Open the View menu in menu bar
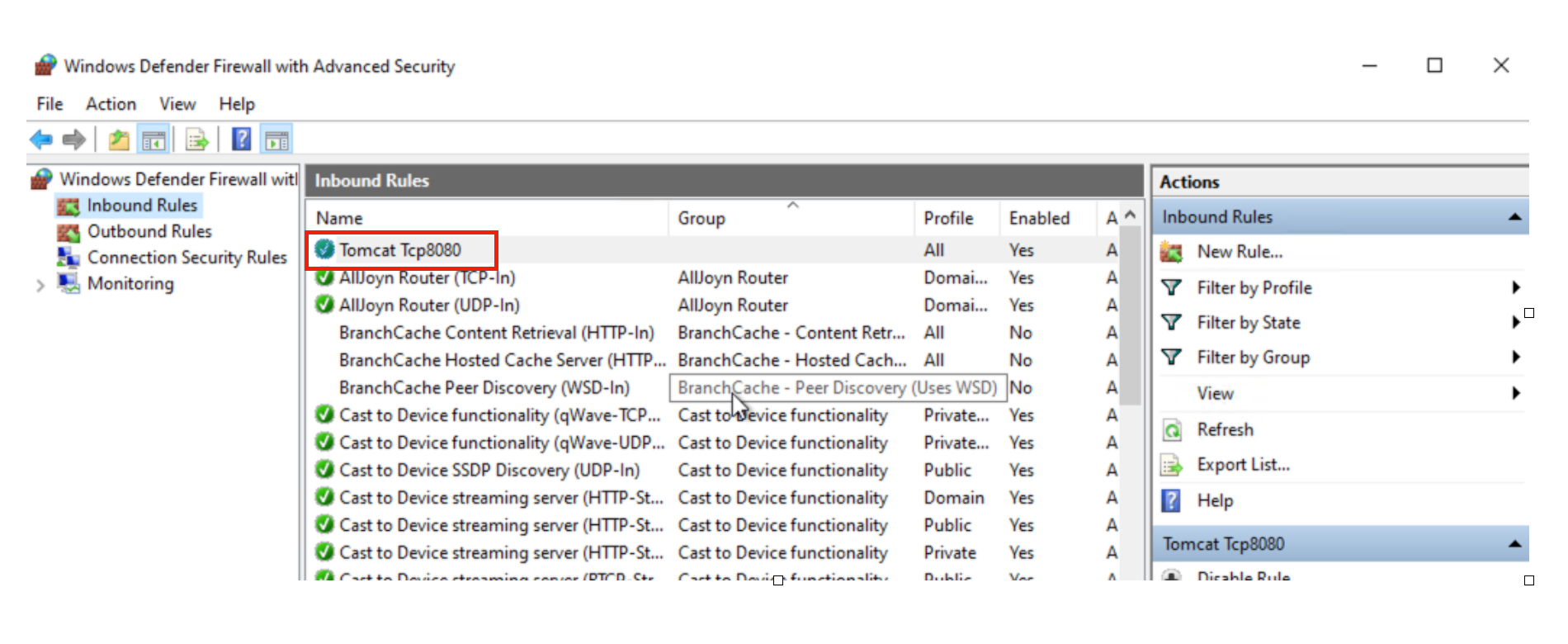 [x=177, y=104]
